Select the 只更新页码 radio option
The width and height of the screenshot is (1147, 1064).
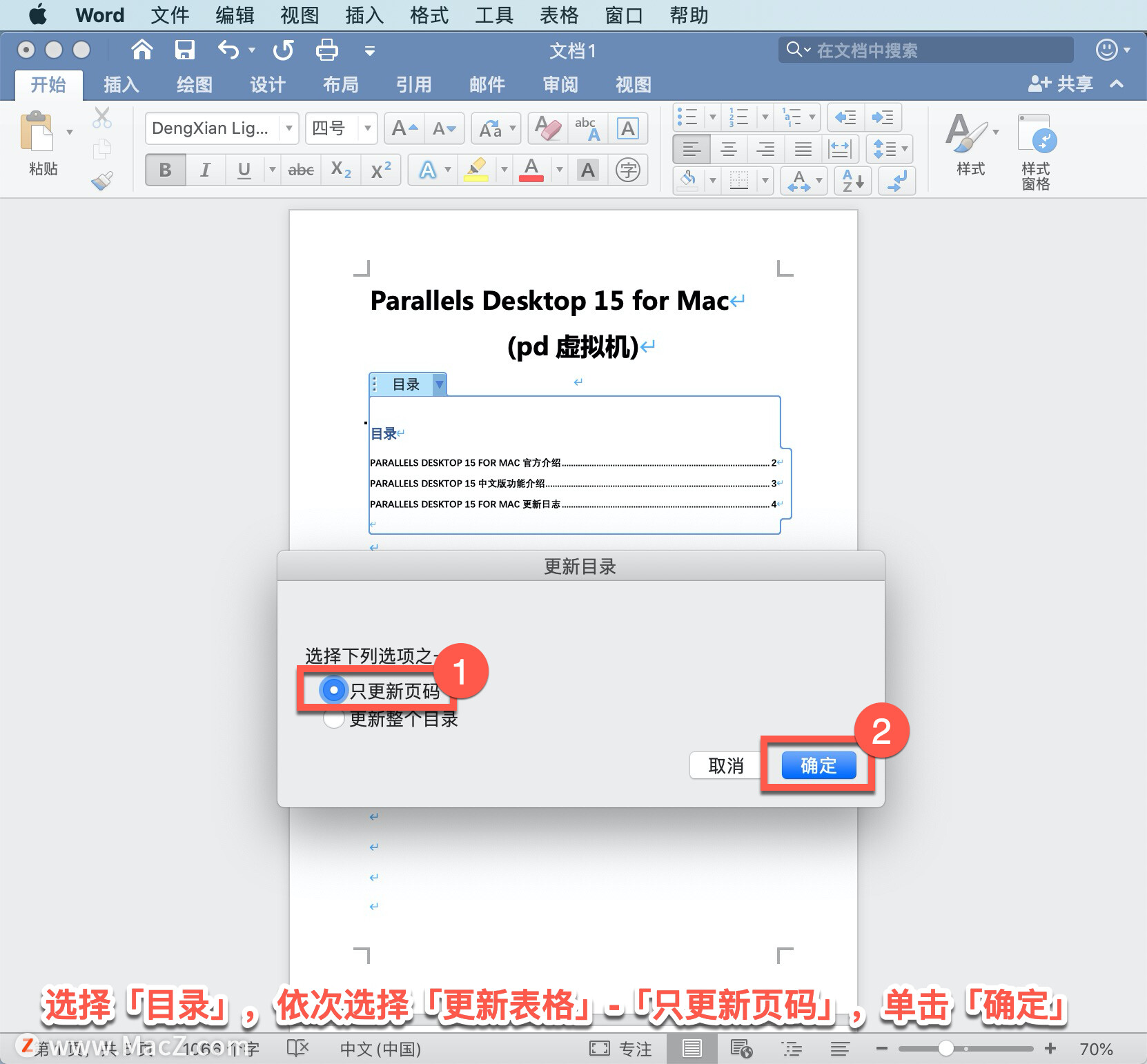[334, 690]
